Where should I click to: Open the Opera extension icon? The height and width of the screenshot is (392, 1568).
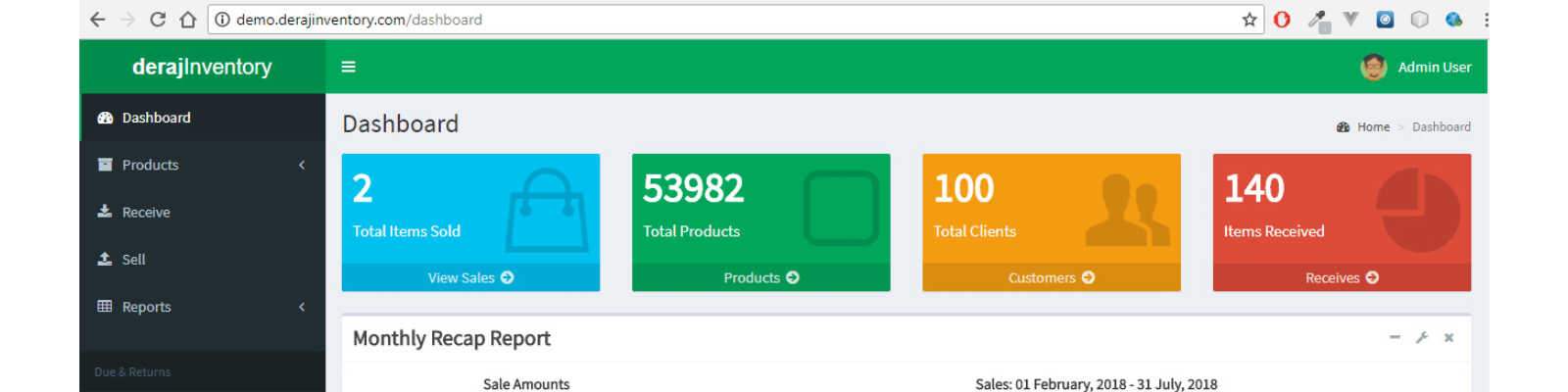point(1282,20)
